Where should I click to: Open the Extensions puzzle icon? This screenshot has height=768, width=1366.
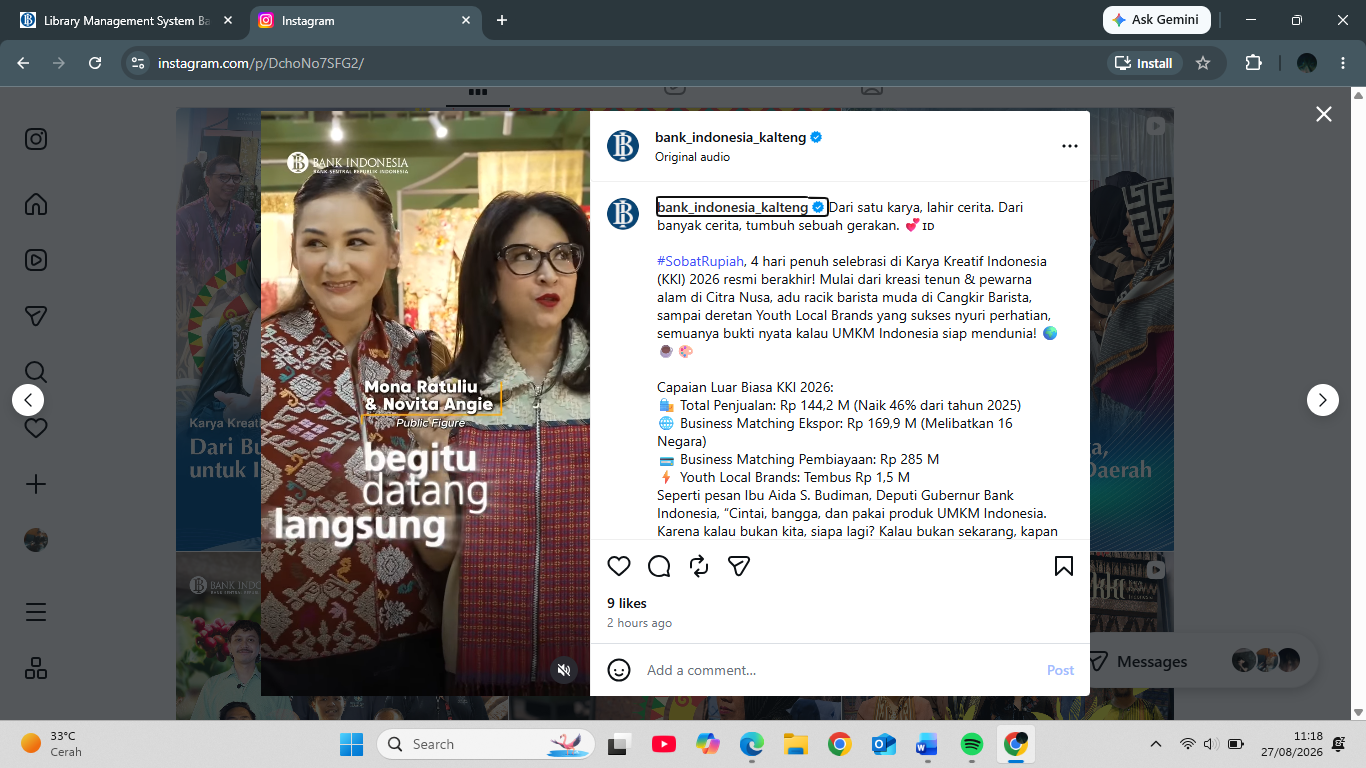1253,63
